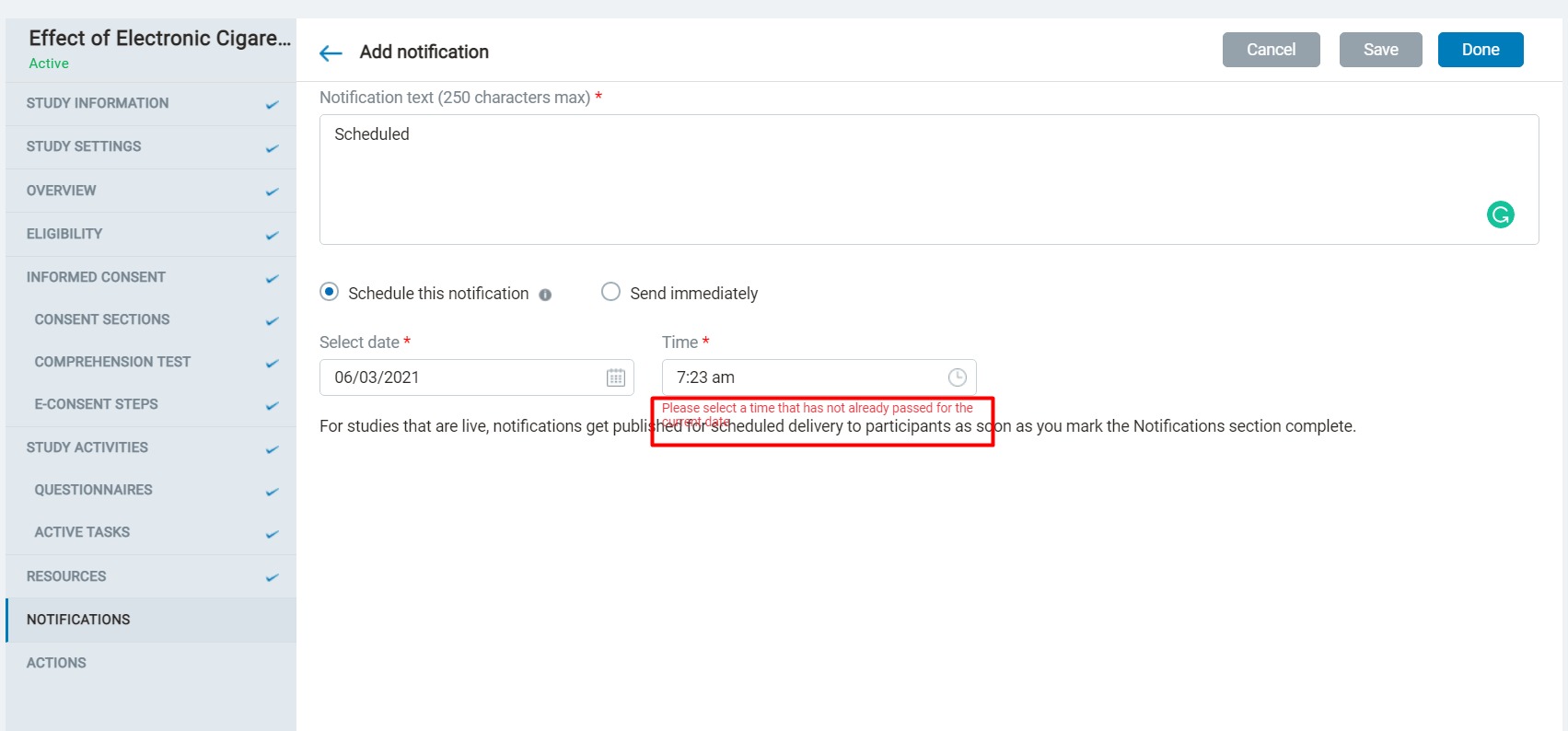
Task: Click the checkmark beside Study Activities
Action: pyautogui.click(x=272, y=449)
